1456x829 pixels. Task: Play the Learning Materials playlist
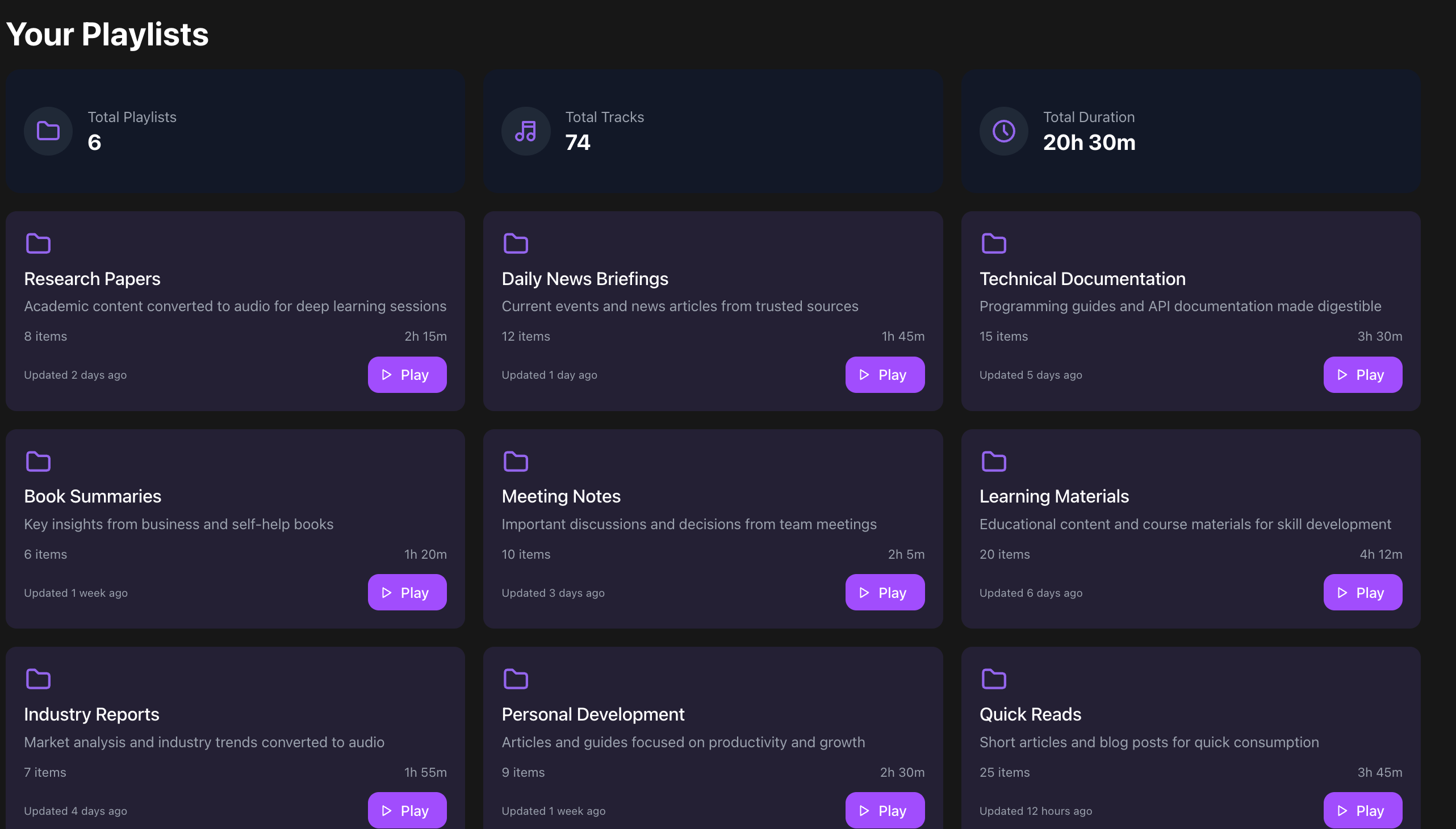(1362, 592)
